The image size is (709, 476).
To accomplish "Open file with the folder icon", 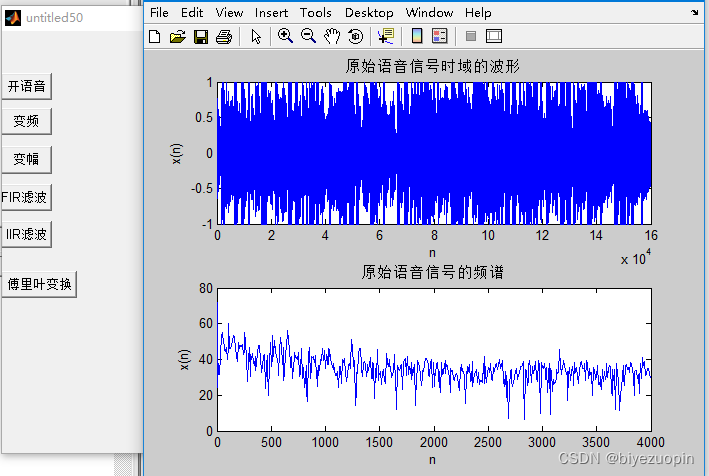I will (x=178, y=36).
